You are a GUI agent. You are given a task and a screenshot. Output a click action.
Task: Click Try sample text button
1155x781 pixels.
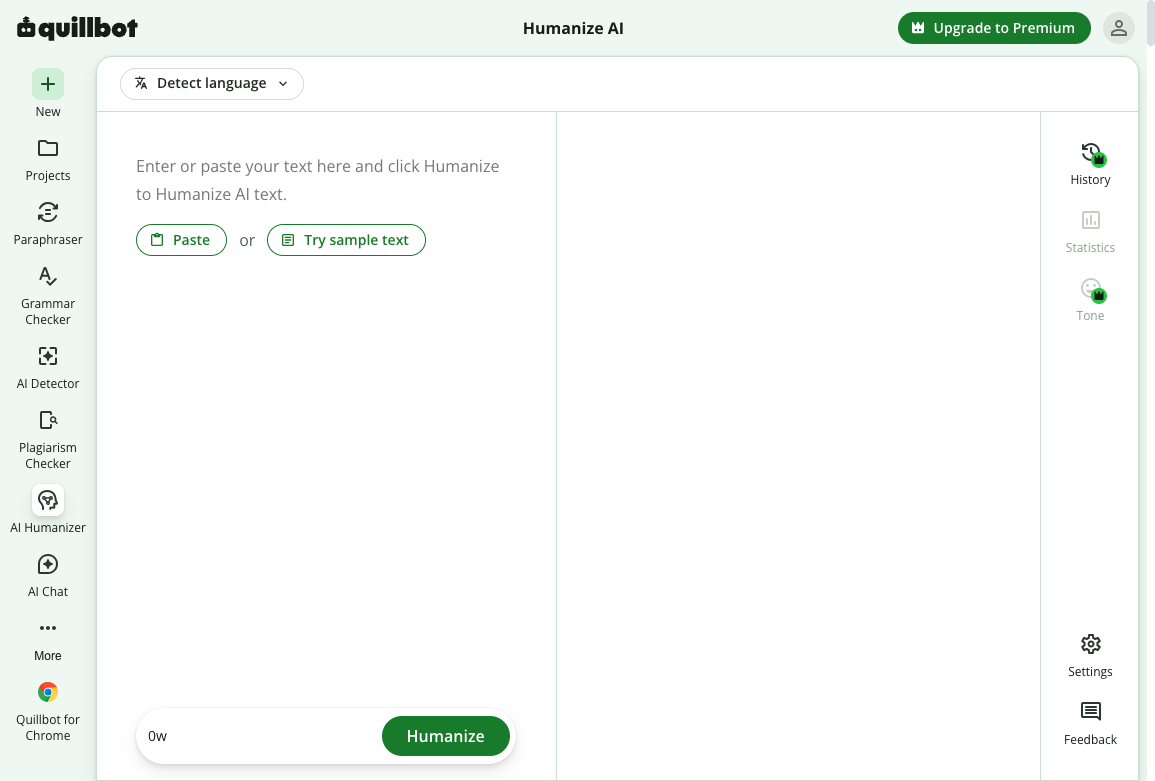click(346, 240)
